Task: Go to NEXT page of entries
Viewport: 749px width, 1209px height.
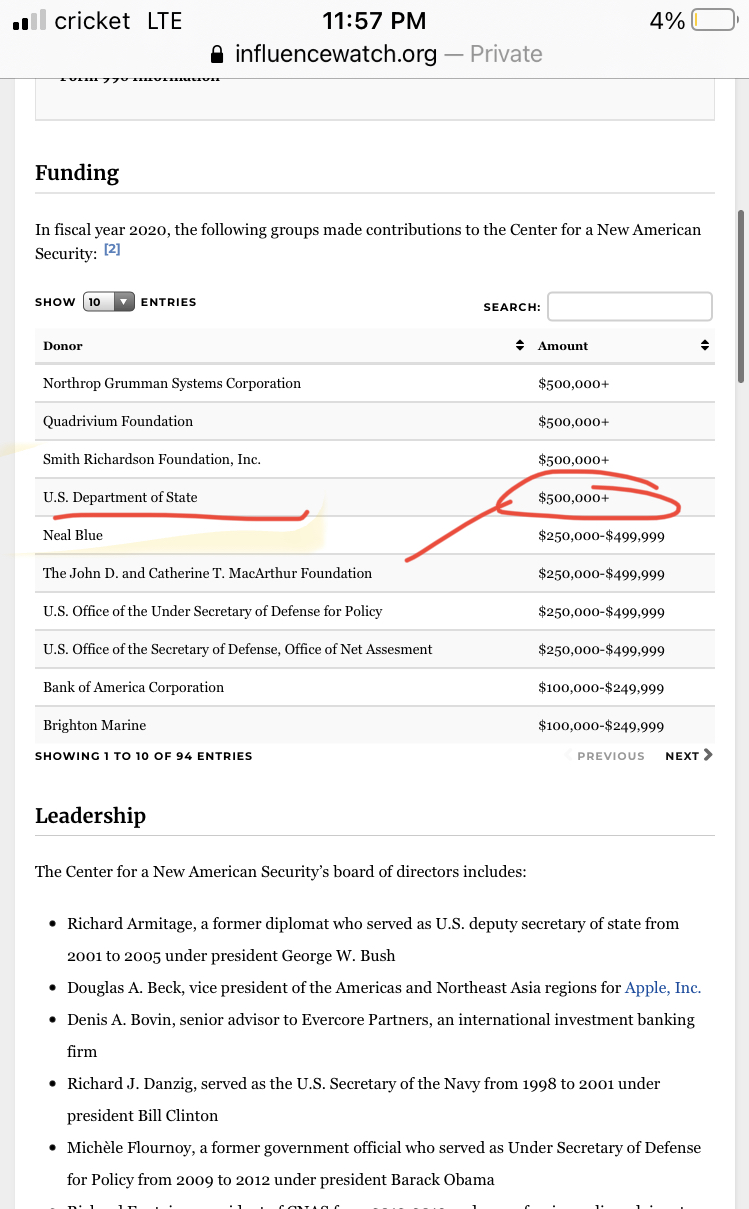Action: 689,755
